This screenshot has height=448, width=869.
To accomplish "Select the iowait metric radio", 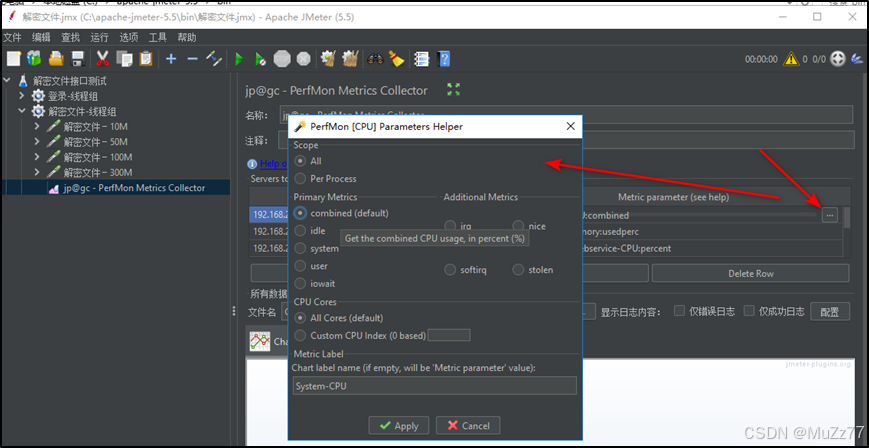I will click(300, 283).
